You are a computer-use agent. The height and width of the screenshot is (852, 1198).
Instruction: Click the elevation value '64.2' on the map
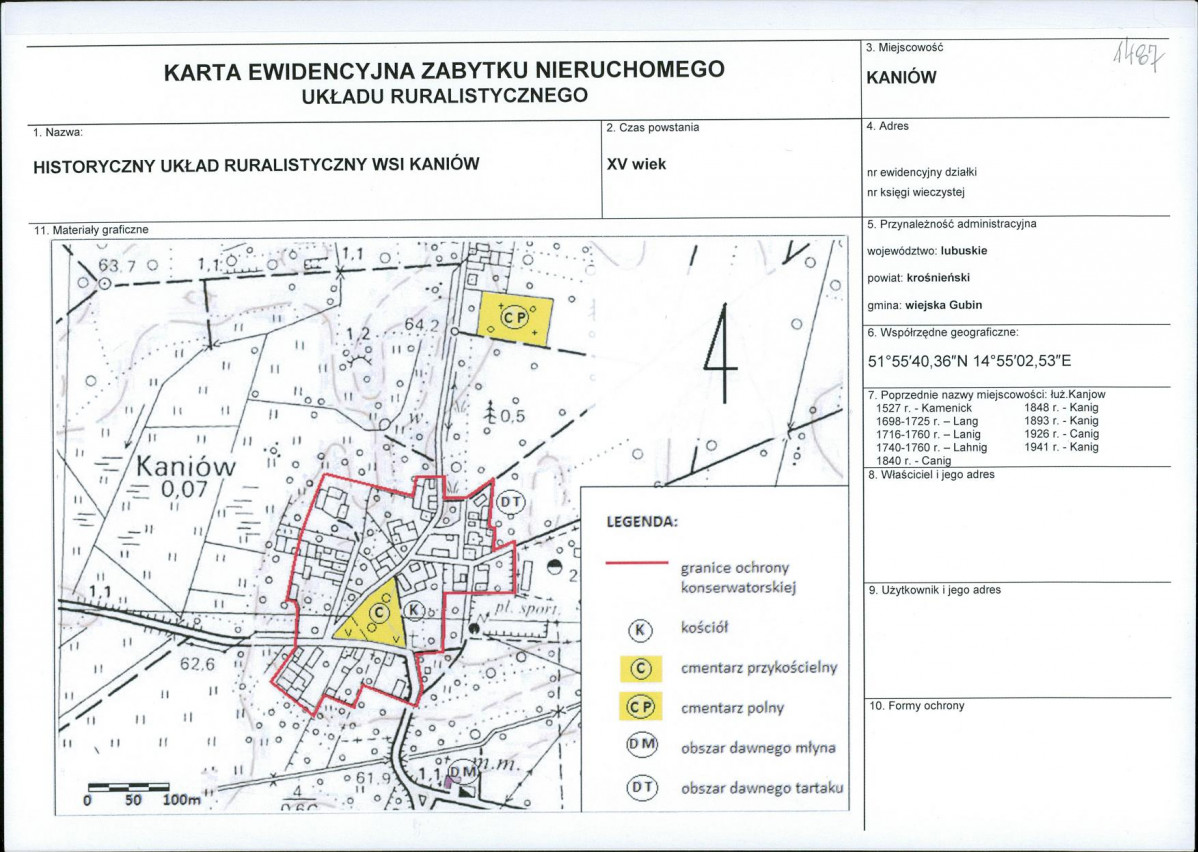(x=422, y=325)
